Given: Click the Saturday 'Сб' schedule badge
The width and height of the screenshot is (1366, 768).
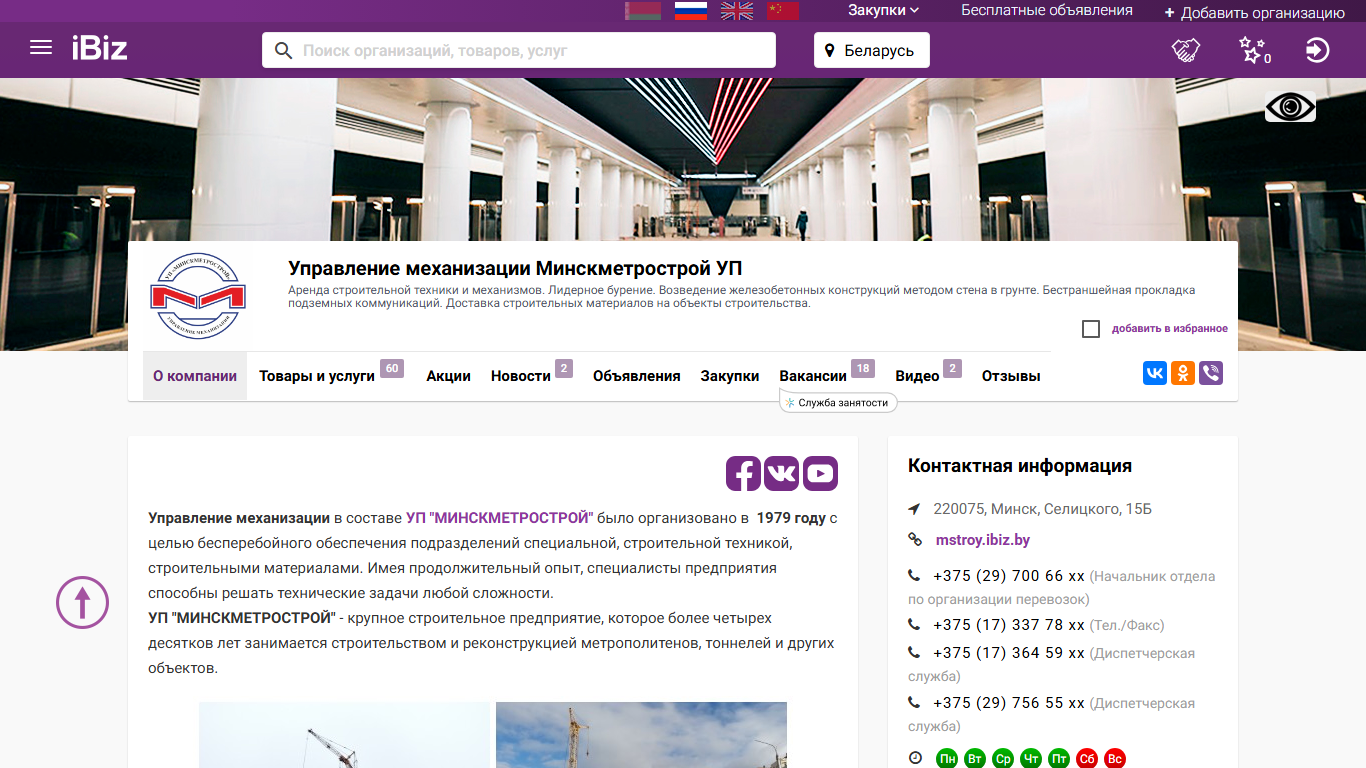Looking at the screenshot, I should [1087, 759].
